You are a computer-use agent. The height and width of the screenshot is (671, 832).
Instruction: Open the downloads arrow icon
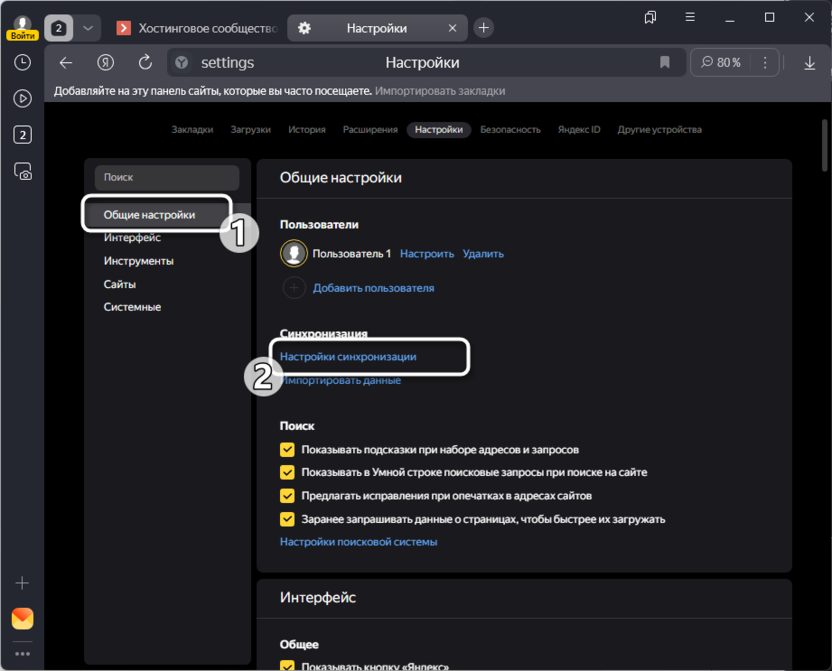[809, 63]
